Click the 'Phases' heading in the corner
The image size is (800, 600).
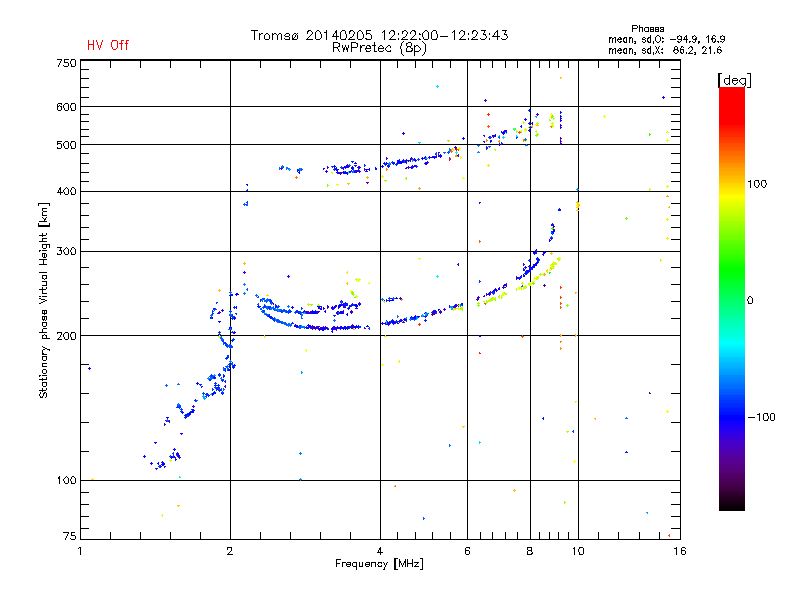647,29
